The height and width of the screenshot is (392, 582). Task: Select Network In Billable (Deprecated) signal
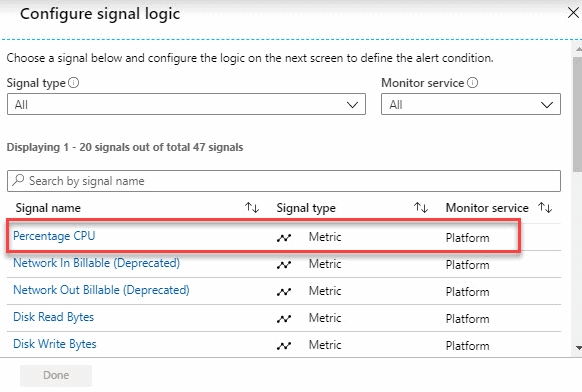(97, 263)
